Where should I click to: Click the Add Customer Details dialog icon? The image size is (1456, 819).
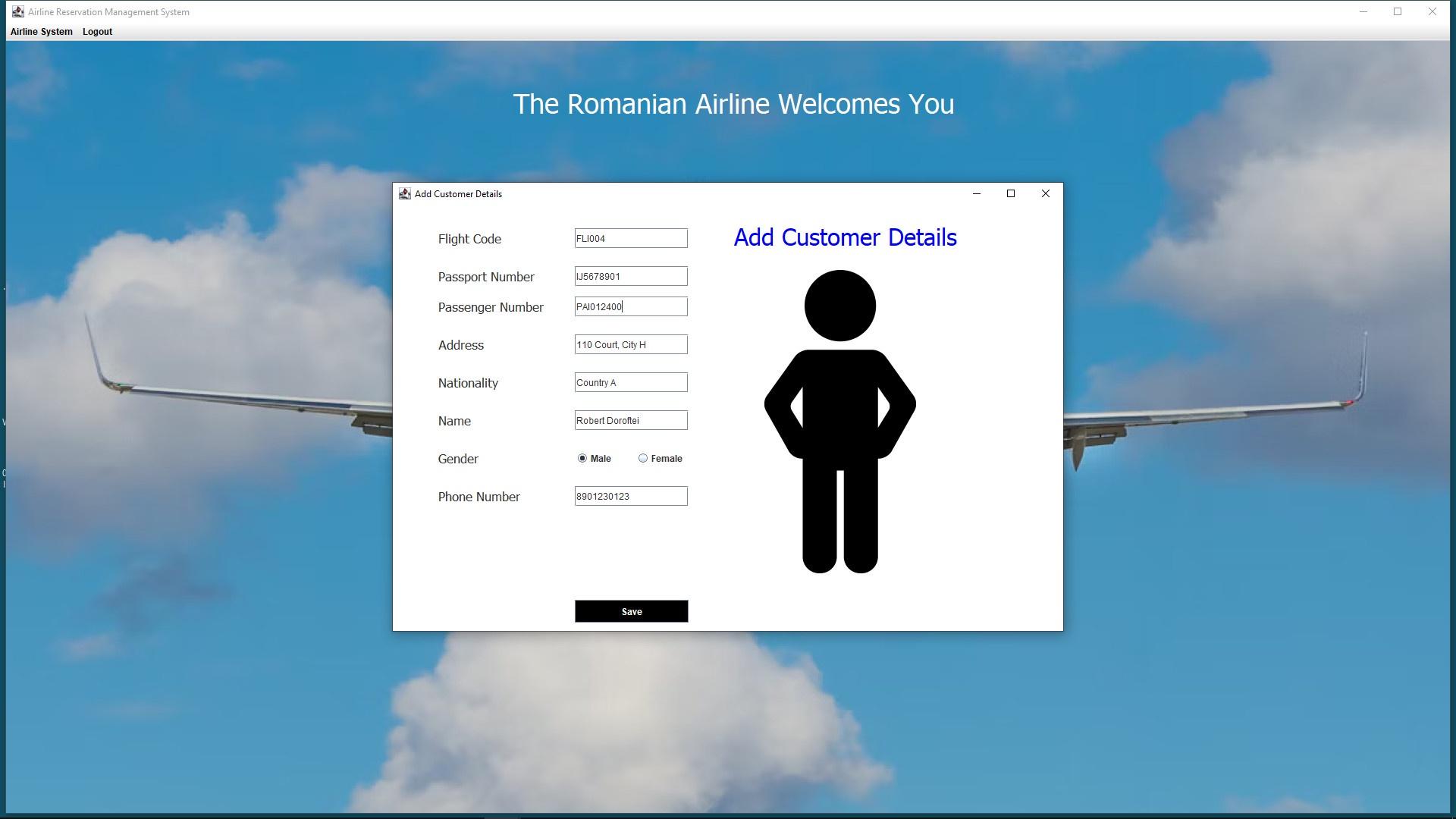[405, 193]
